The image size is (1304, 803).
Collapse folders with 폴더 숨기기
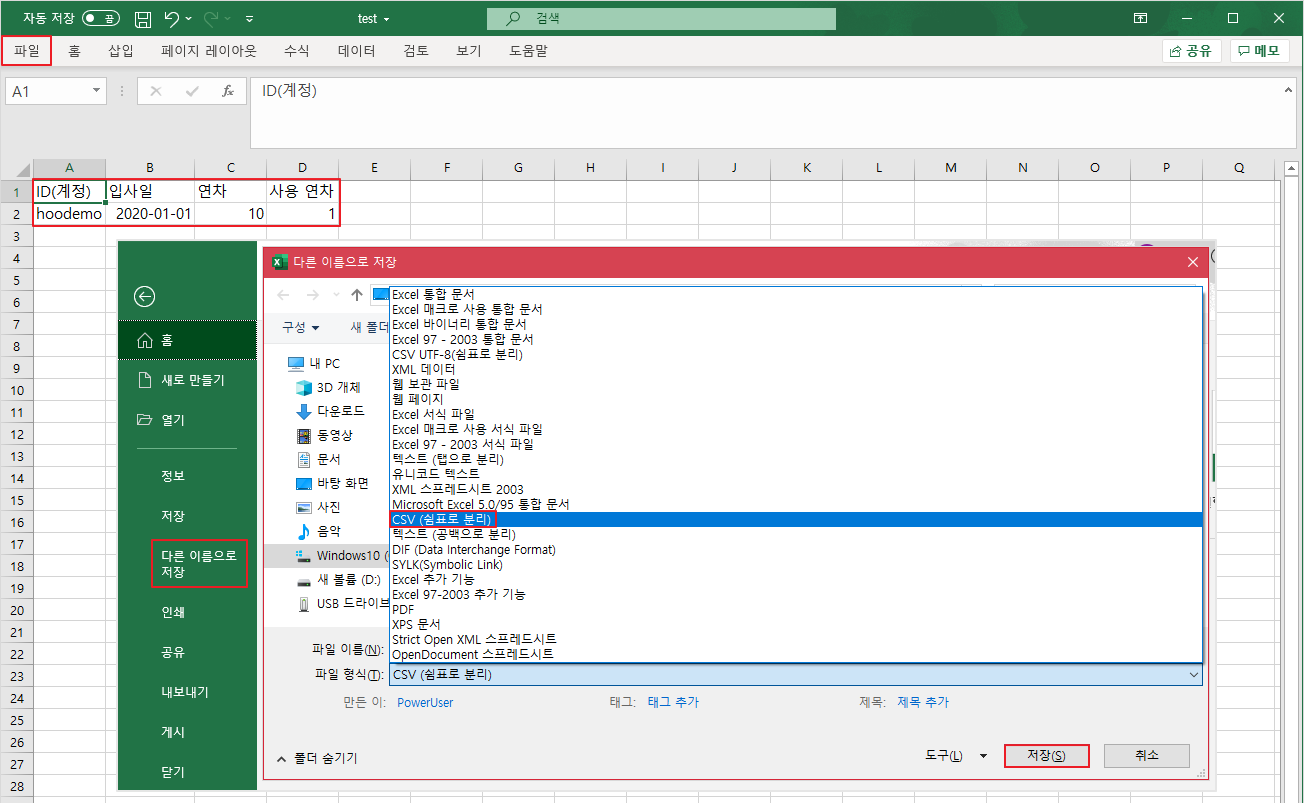pos(316,758)
